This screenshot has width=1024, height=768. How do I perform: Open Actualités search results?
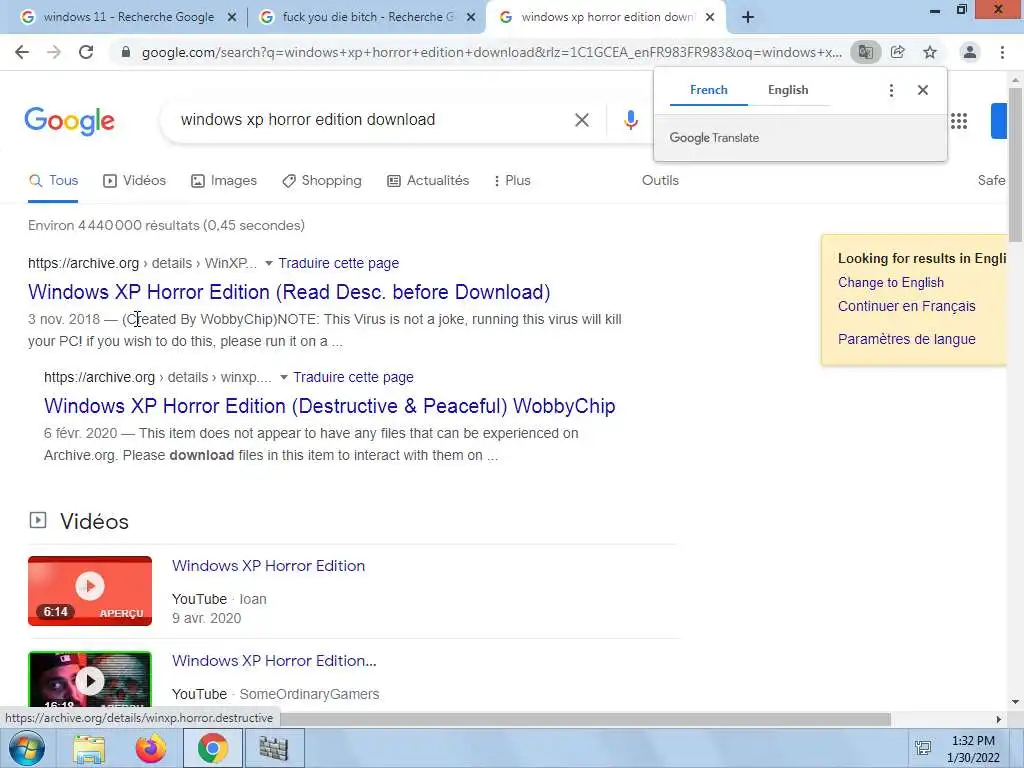click(428, 181)
